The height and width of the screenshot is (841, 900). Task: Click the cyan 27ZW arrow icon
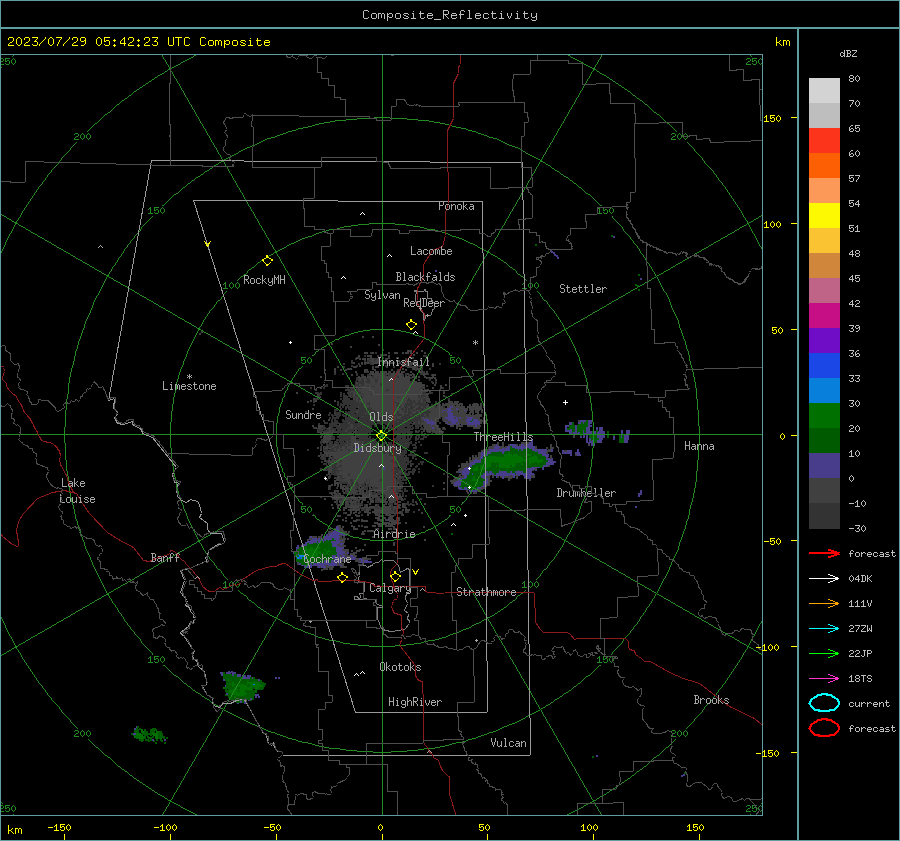(x=824, y=629)
